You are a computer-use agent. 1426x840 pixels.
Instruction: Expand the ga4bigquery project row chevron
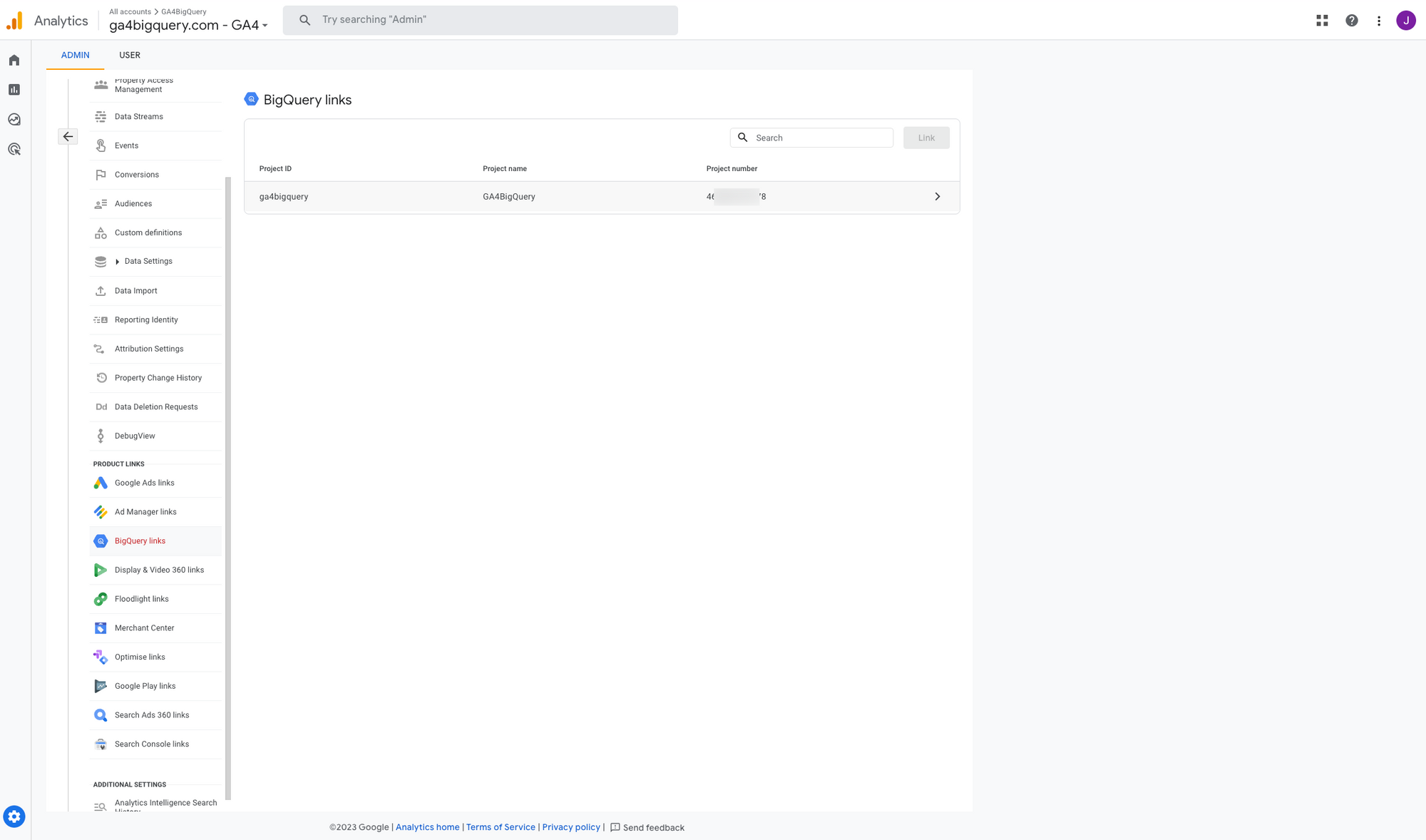tap(937, 197)
